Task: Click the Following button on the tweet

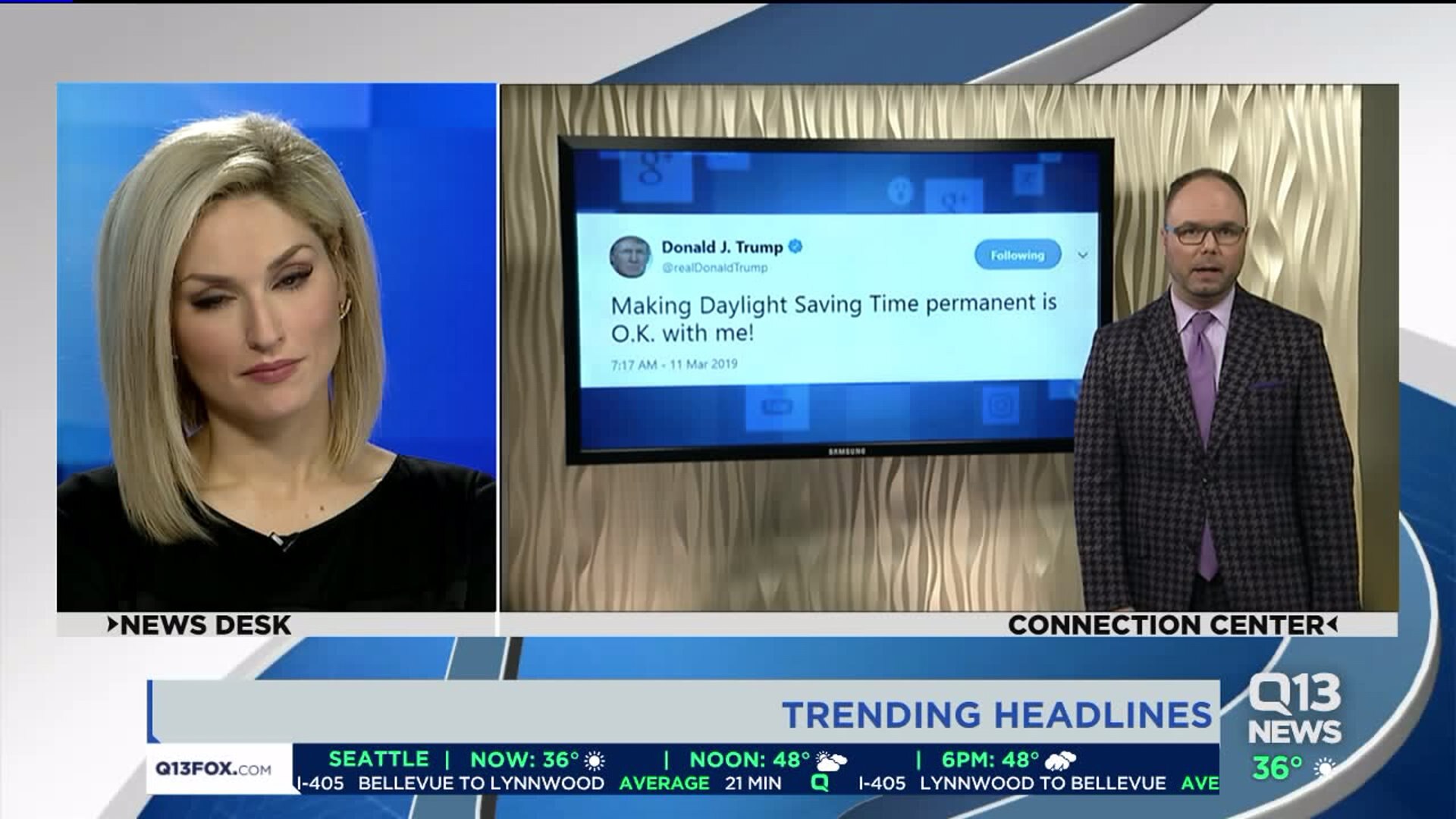Action: tap(1018, 256)
